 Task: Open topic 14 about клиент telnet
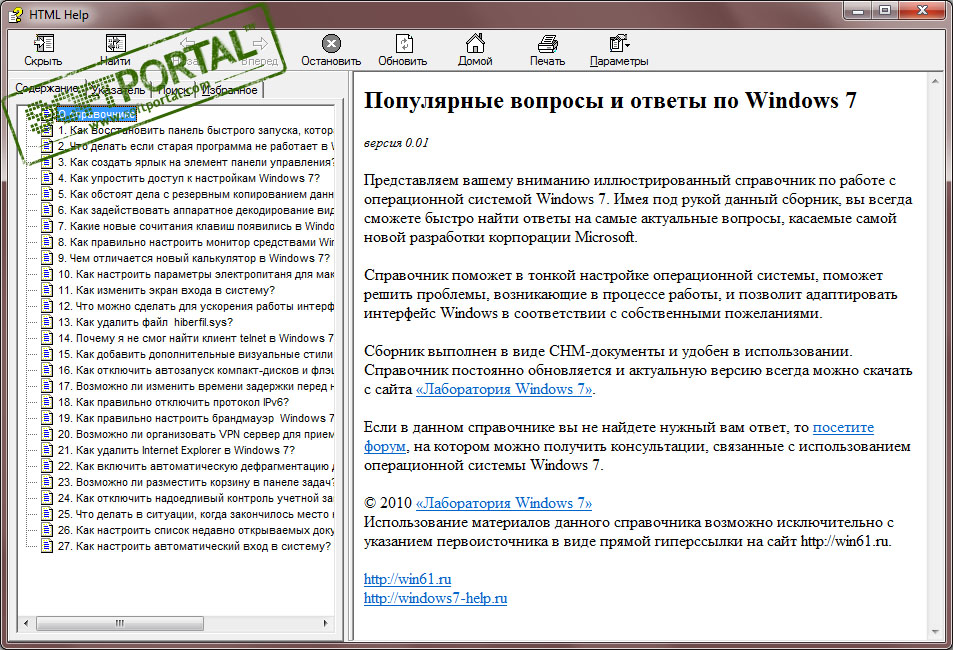click(x=196, y=338)
